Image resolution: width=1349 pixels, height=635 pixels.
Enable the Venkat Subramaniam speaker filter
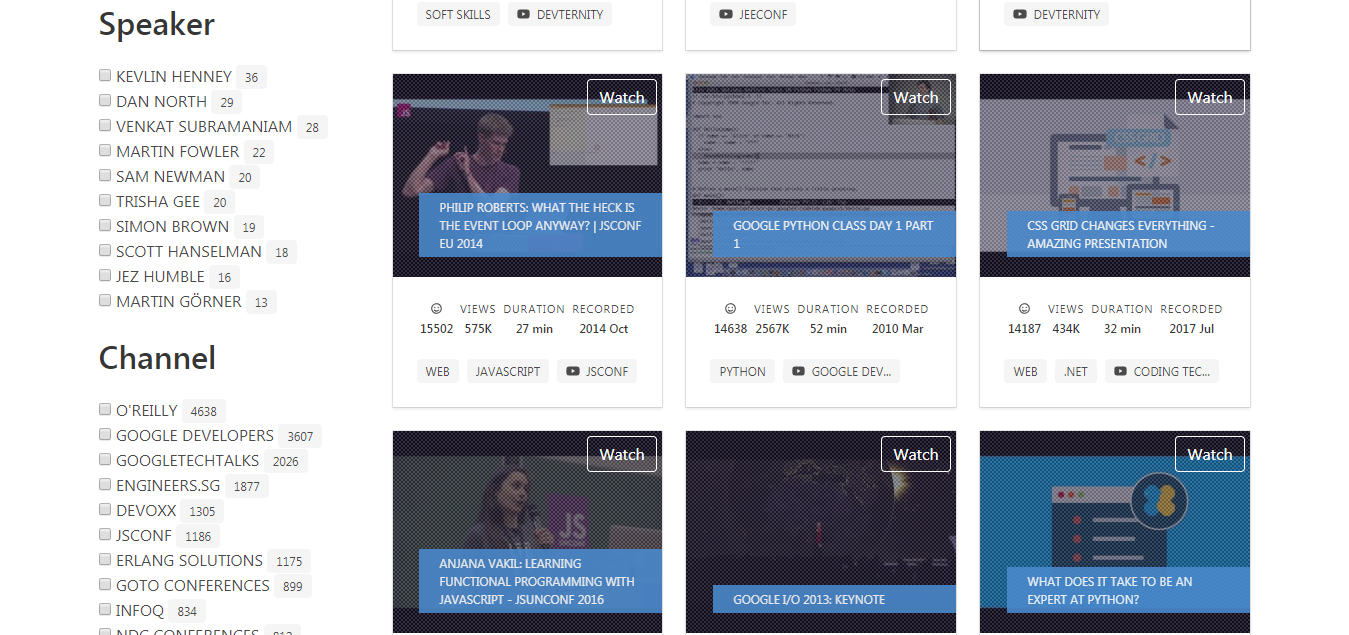point(105,126)
